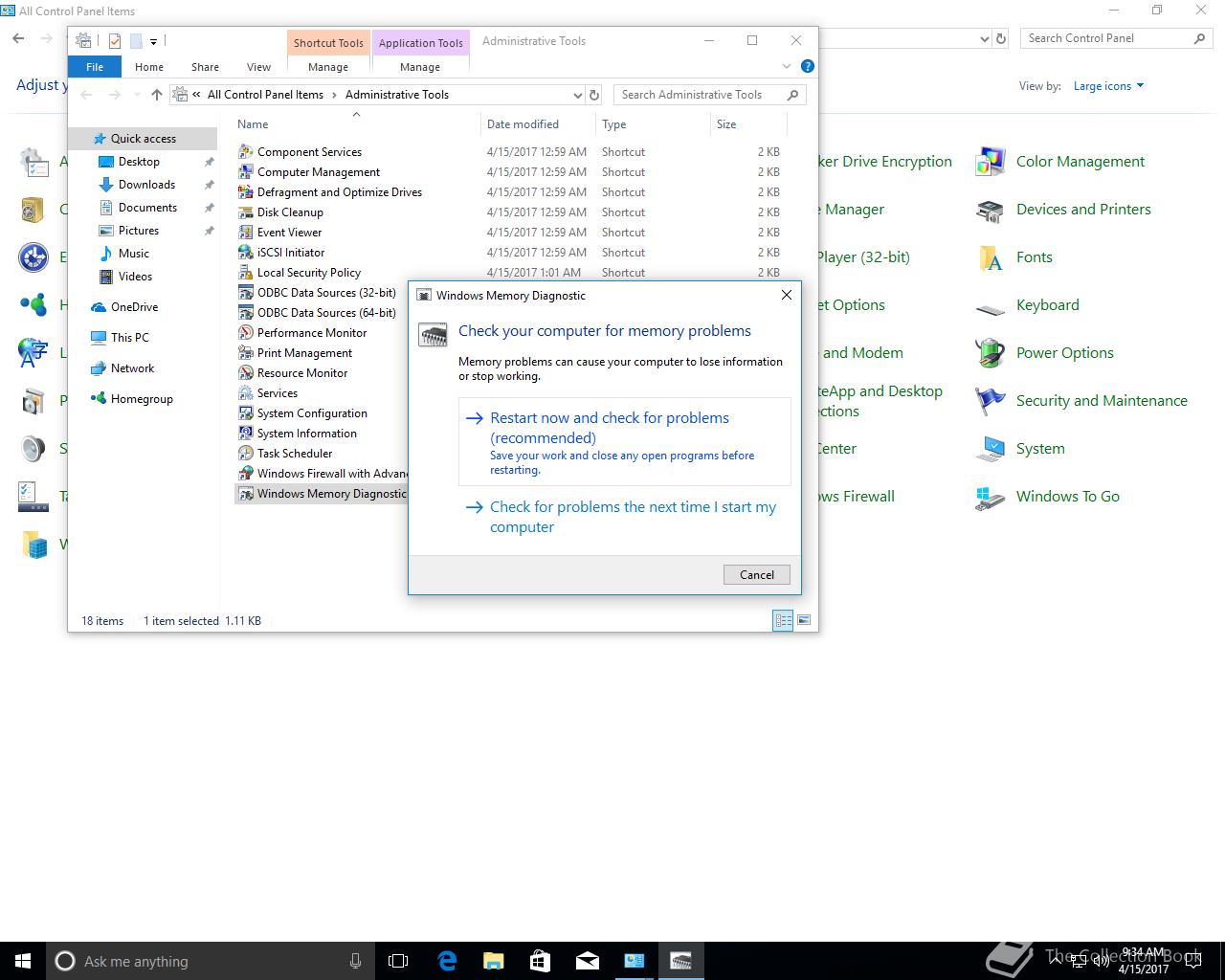
Task: Cancel the Windows Memory Diagnostic dialog
Action: coord(757,574)
